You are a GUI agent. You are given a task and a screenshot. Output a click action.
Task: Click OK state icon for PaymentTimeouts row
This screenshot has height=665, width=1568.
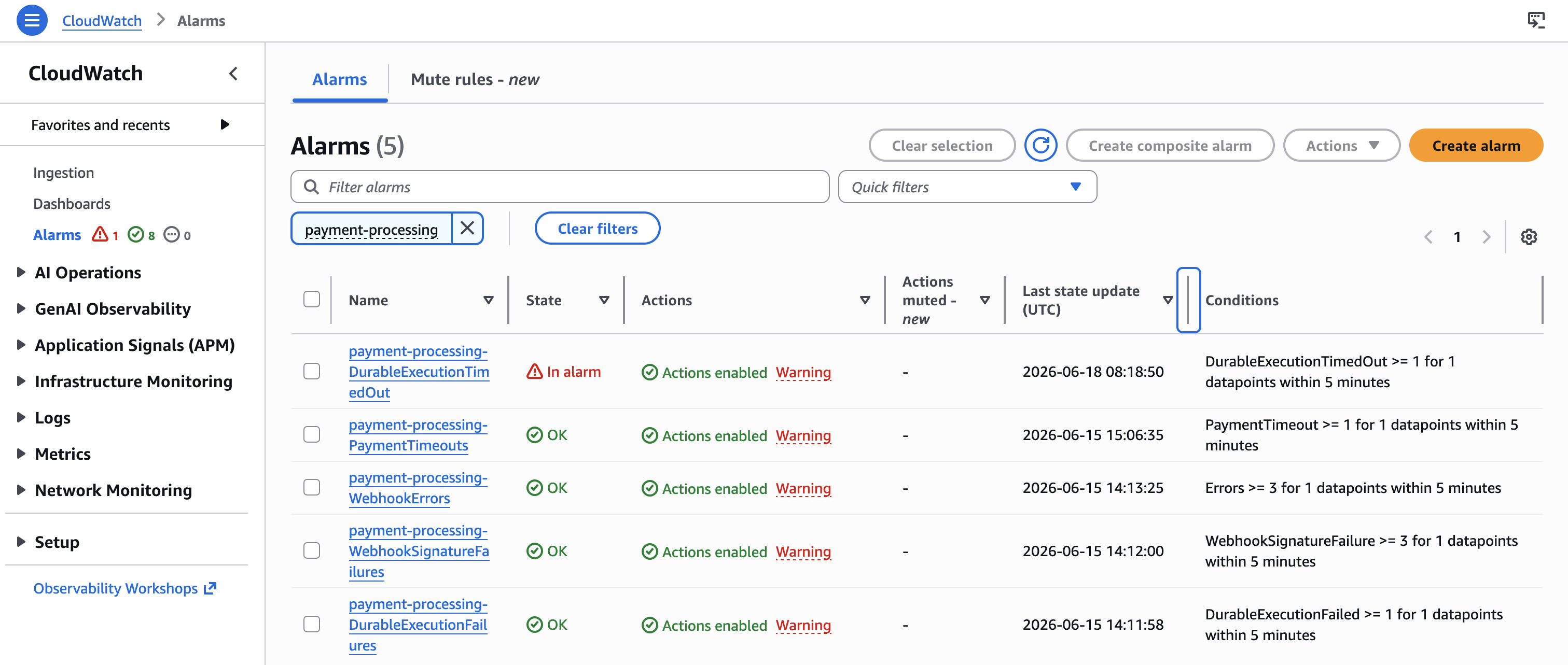pos(534,434)
